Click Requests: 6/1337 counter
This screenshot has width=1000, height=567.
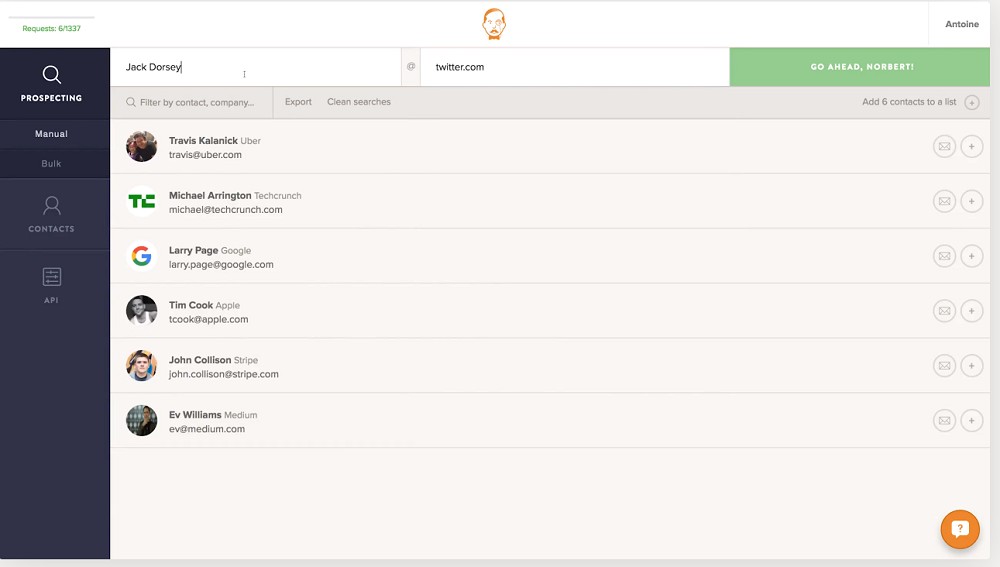52,29
